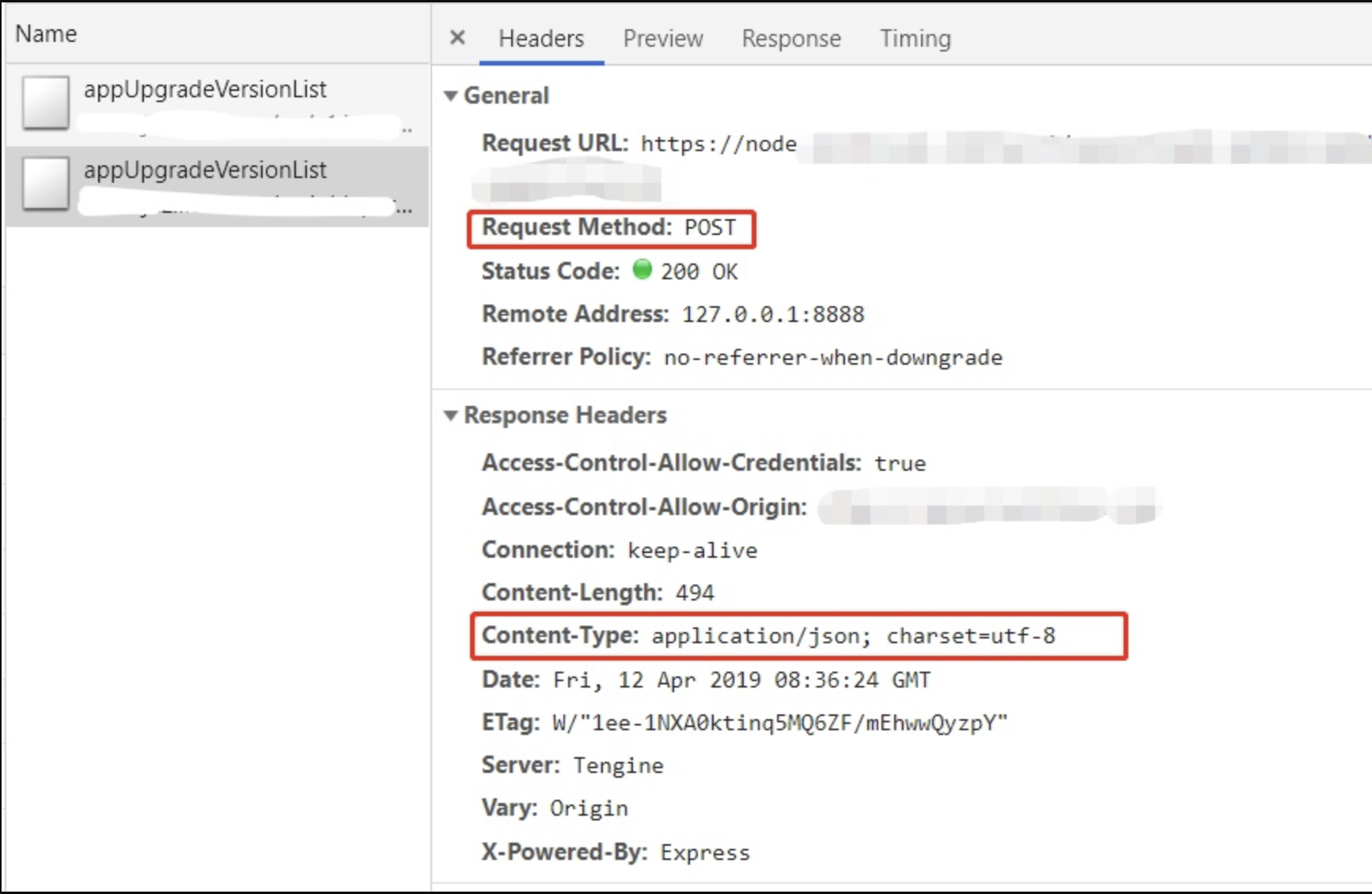Click the green status code indicator
Viewport: 1372px width, 894px height.
pos(642,270)
